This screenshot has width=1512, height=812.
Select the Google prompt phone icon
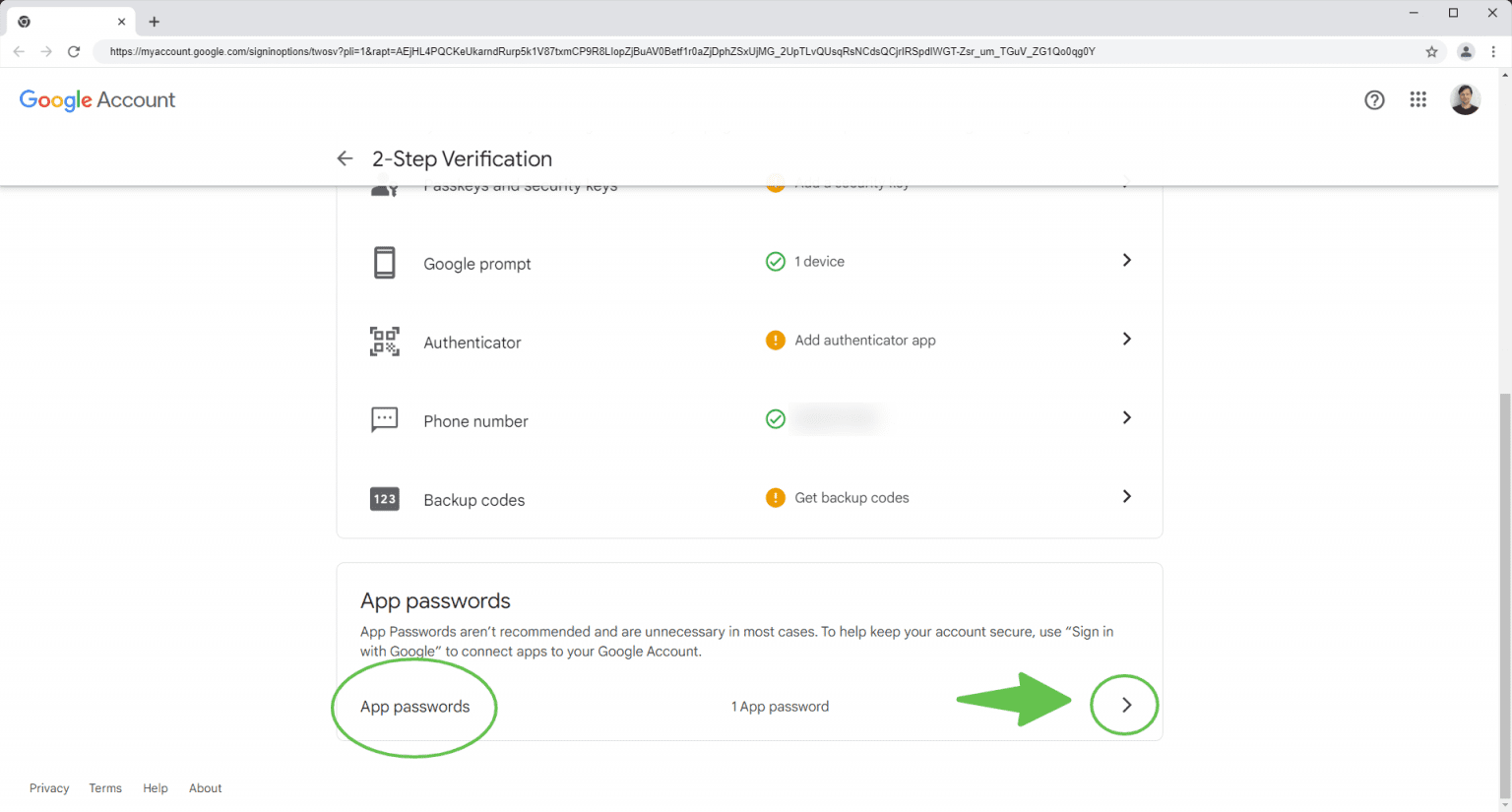[384, 263]
